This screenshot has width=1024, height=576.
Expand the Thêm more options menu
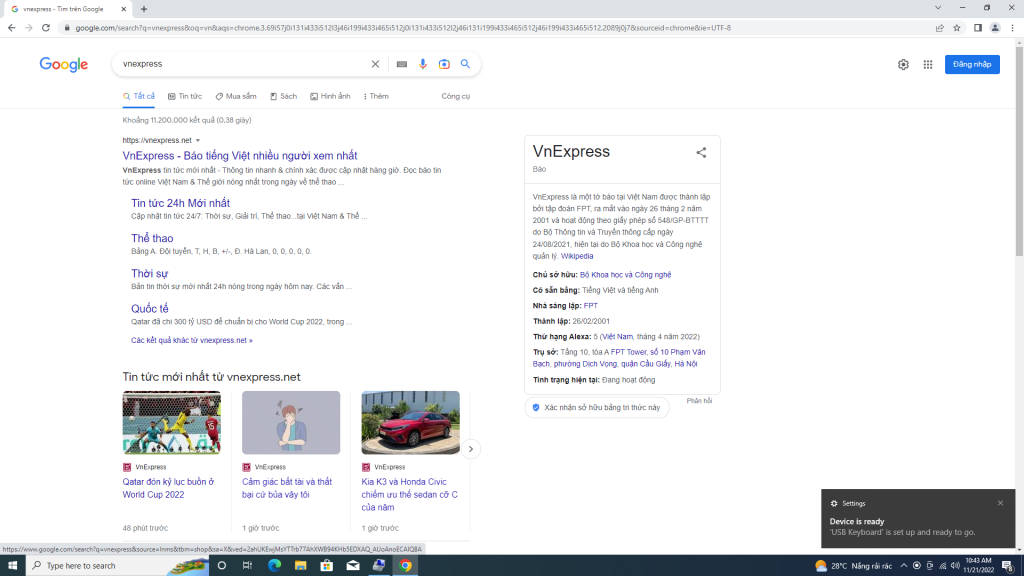pos(376,96)
